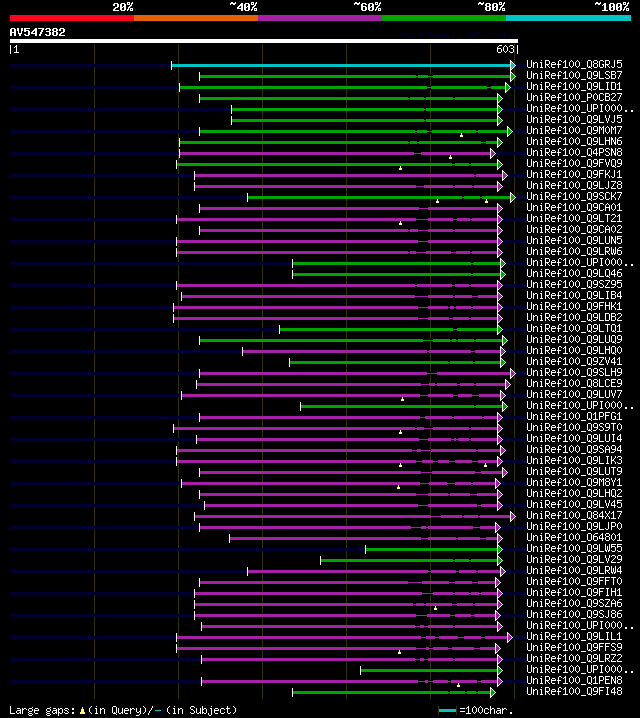This screenshot has width=640, height=718.
Task: Select the UniRef100_Q9LDB2 label
Action: 574,317
